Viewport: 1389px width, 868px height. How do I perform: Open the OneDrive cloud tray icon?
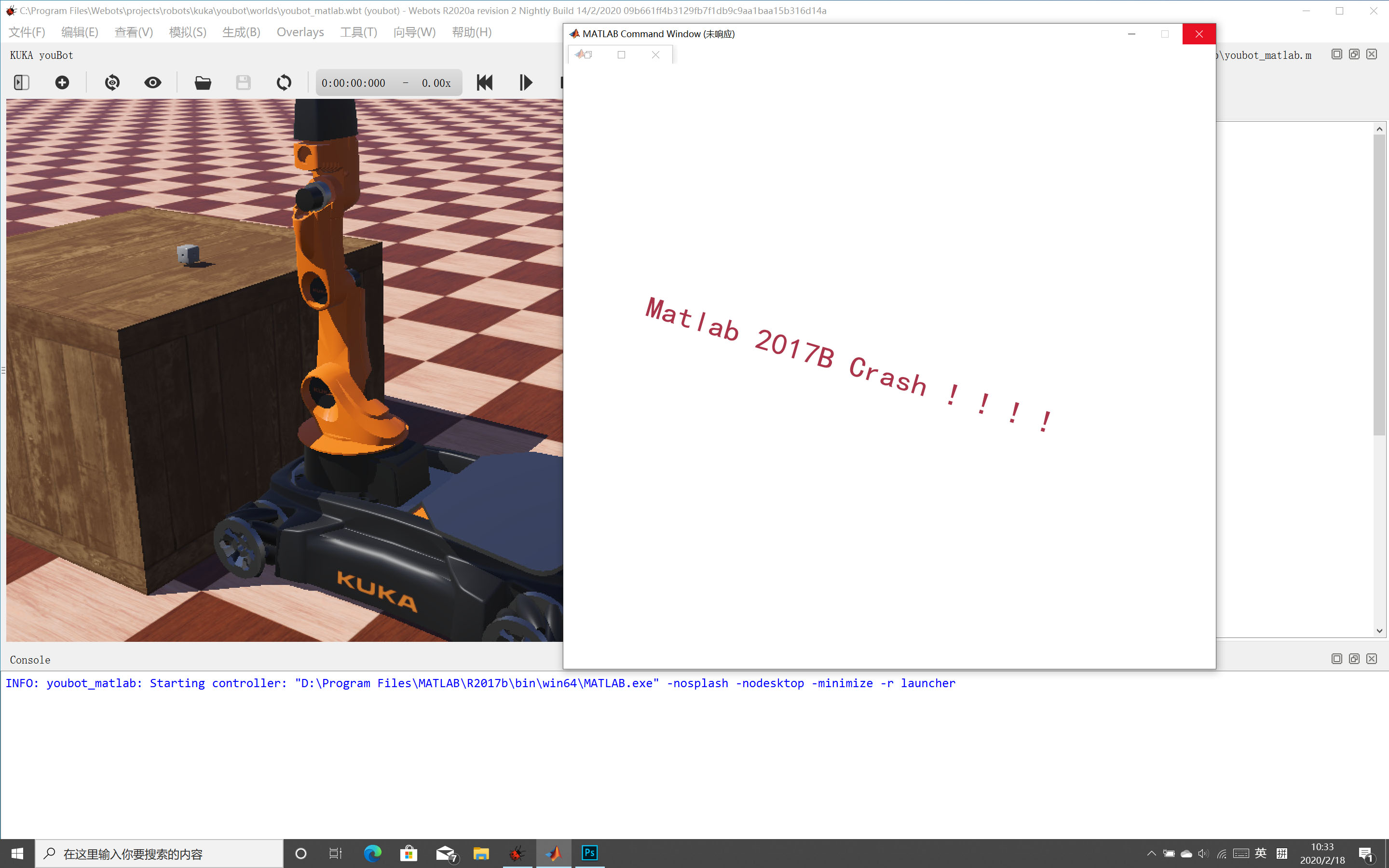pos(1186,854)
